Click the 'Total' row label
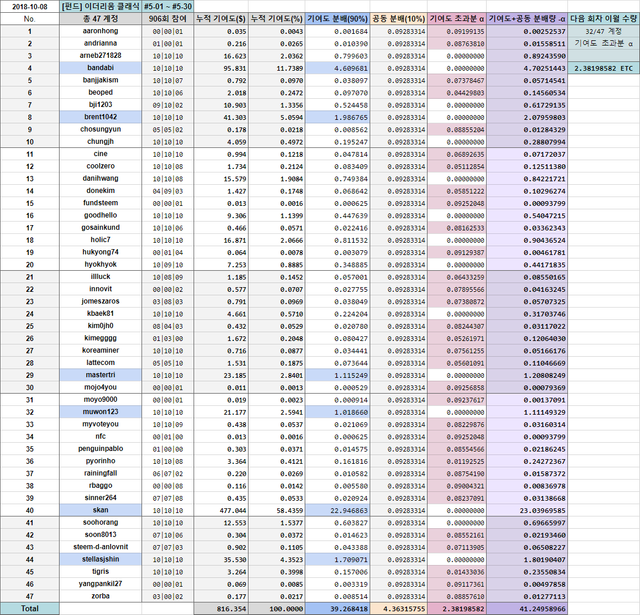This screenshot has width=640, height=615. (x=29, y=608)
